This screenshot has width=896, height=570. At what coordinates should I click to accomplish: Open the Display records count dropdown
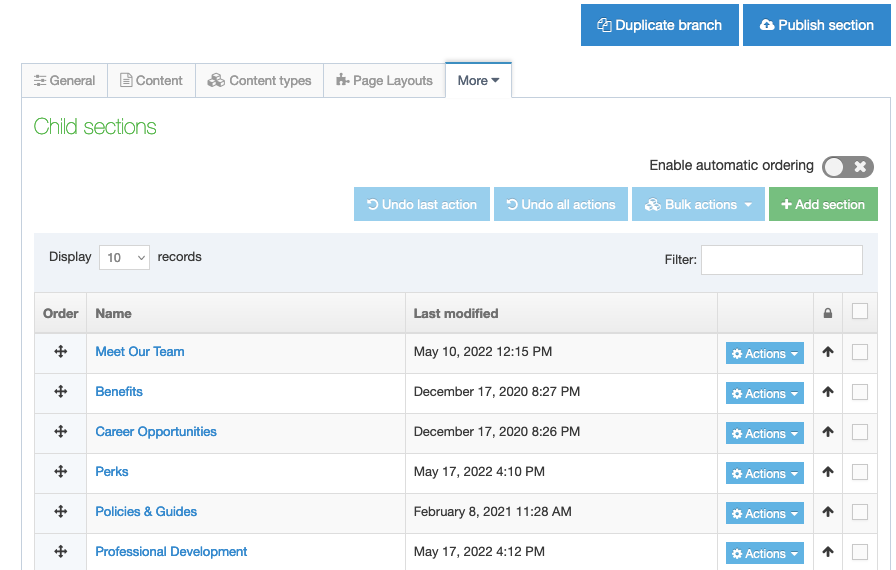124,258
